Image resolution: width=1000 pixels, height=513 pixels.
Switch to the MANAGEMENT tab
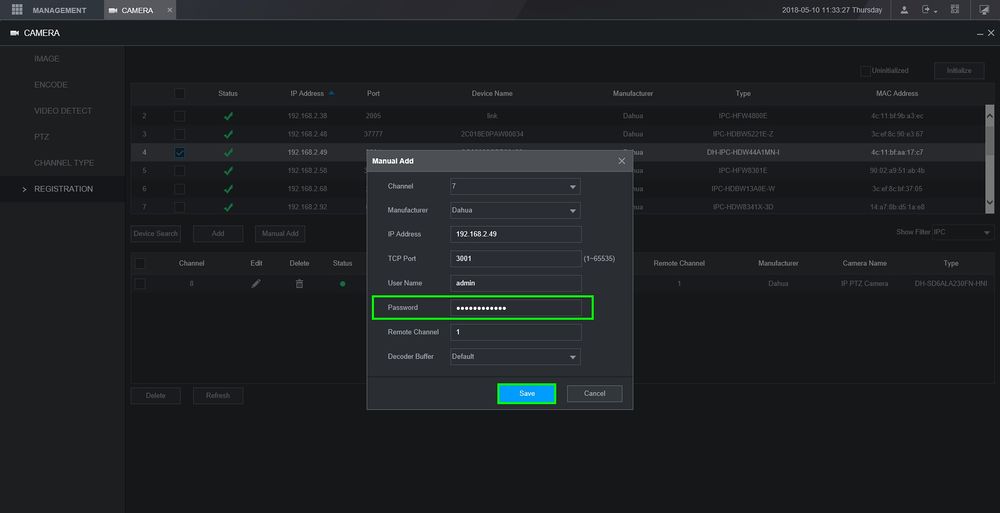click(x=59, y=10)
